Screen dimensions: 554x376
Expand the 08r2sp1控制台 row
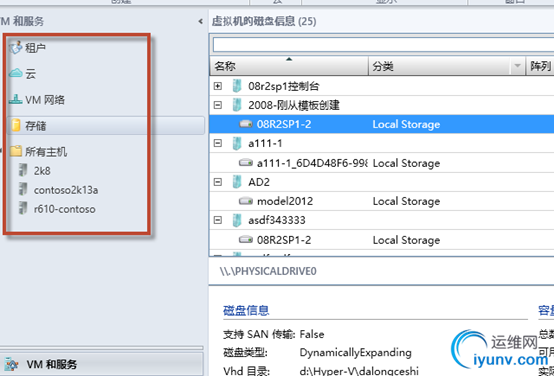[x=218, y=86]
